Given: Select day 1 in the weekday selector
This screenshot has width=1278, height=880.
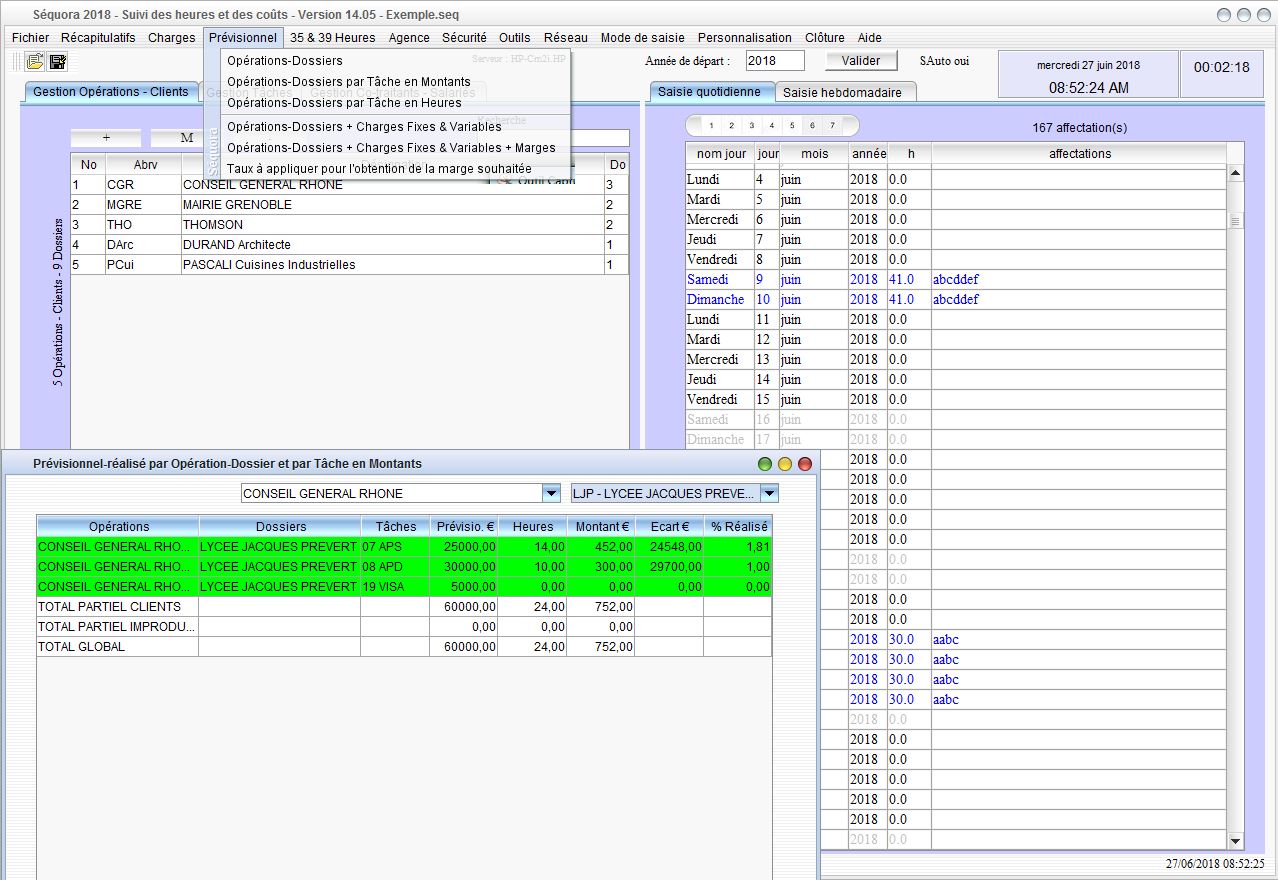Looking at the screenshot, I should pos(711,126).
